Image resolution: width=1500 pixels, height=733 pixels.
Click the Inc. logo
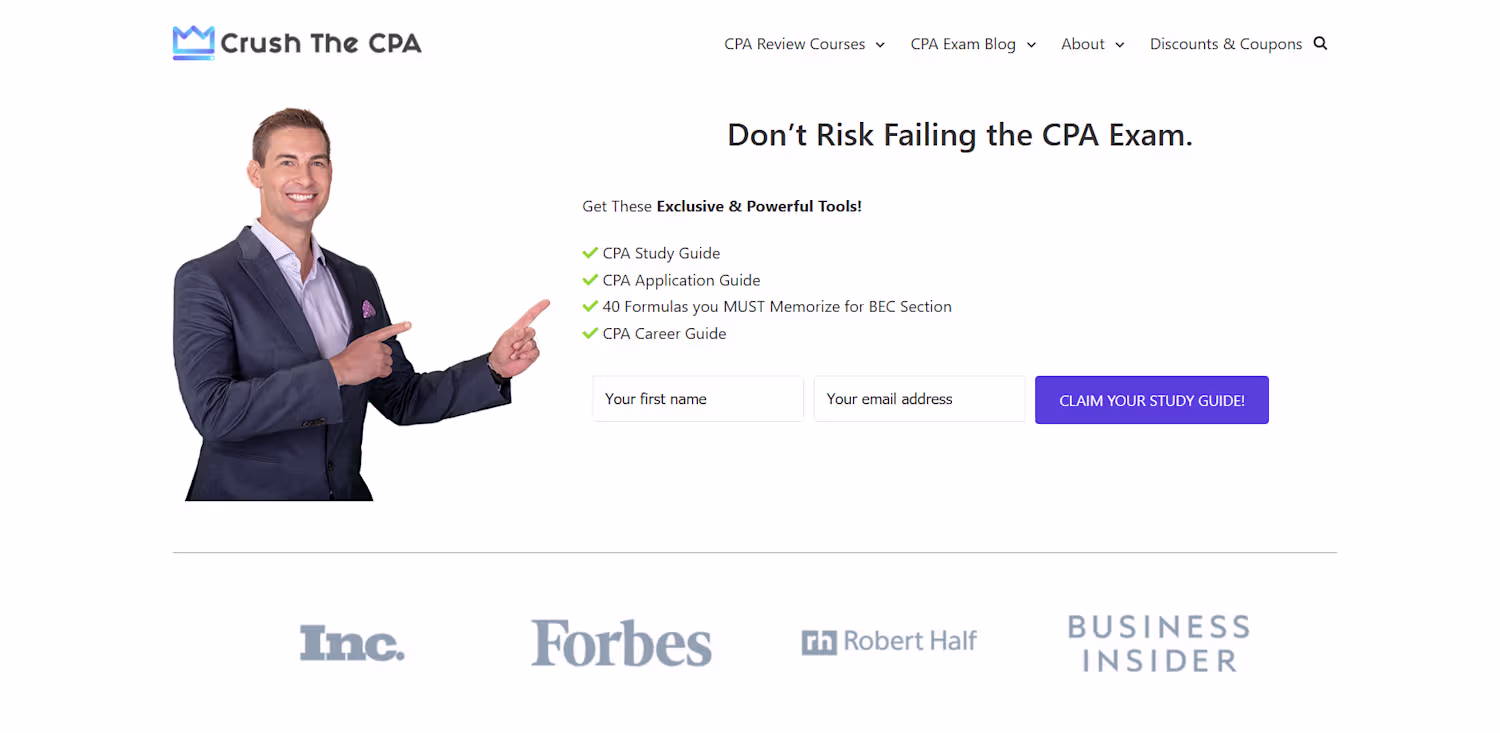[x=352, y=643]
